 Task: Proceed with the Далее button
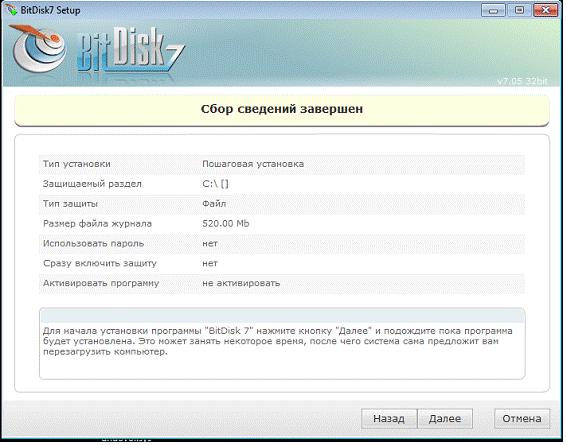(x=445, y=418)
